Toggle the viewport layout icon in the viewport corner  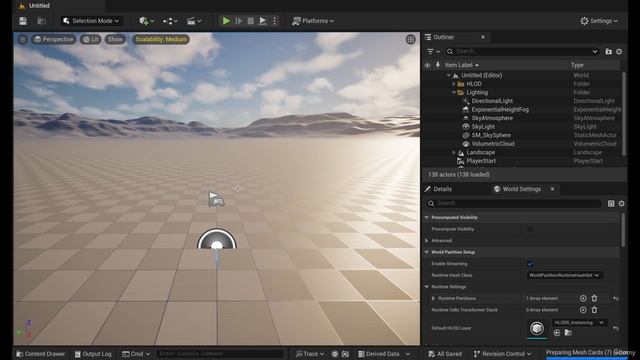point(410,39)
